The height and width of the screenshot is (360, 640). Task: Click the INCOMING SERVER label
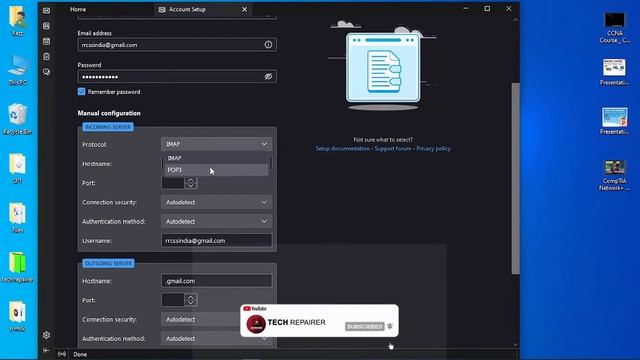click(108, 127)
